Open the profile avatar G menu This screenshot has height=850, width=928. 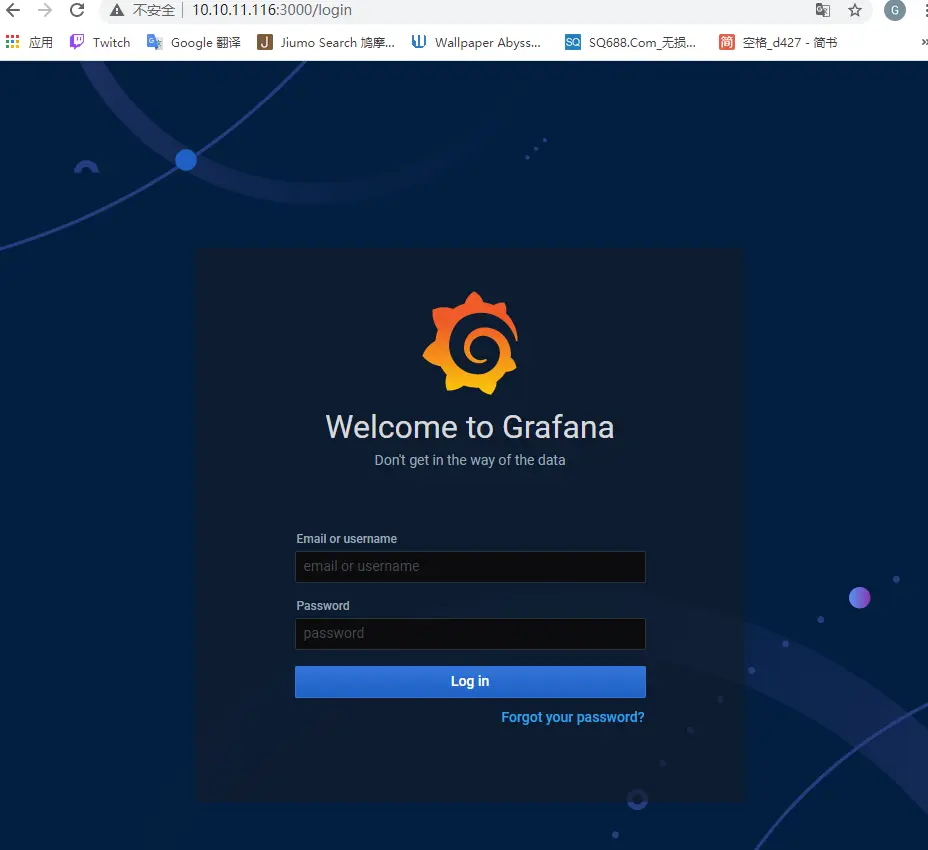pos(894,11)
